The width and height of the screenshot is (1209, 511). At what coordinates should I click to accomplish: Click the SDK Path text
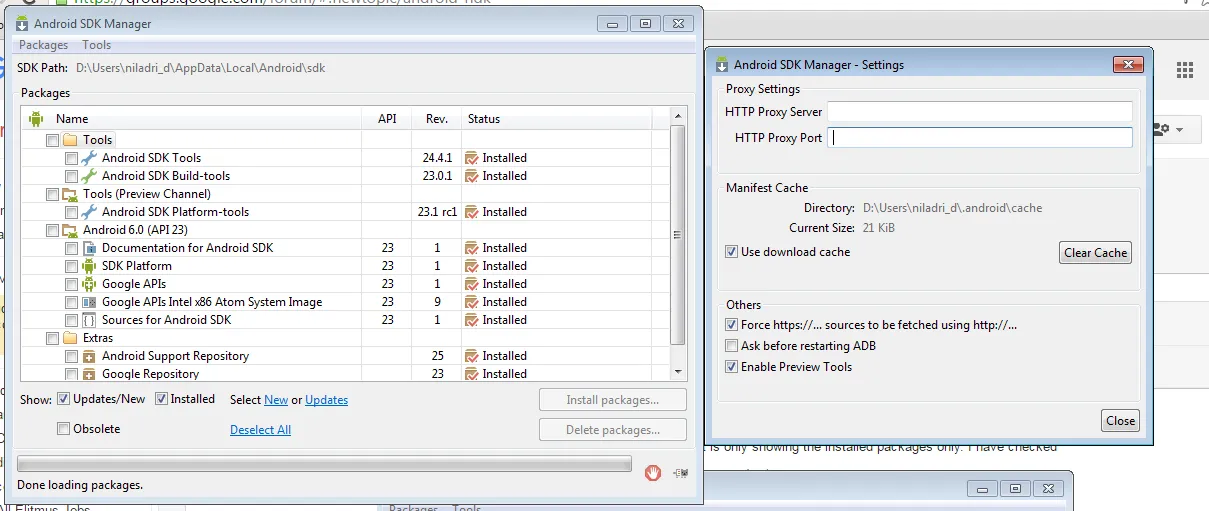click(x=200, y=68)
